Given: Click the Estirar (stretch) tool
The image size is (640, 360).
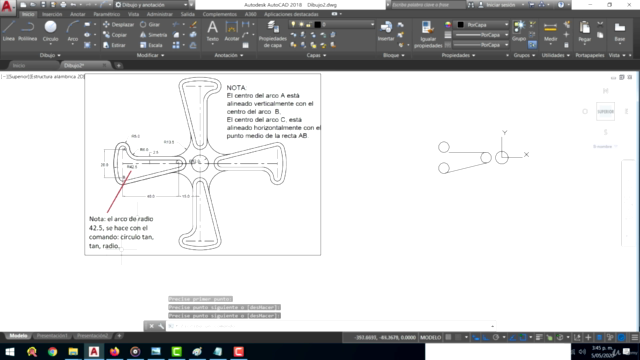Looking at the screenshot, I should point(114,45).
